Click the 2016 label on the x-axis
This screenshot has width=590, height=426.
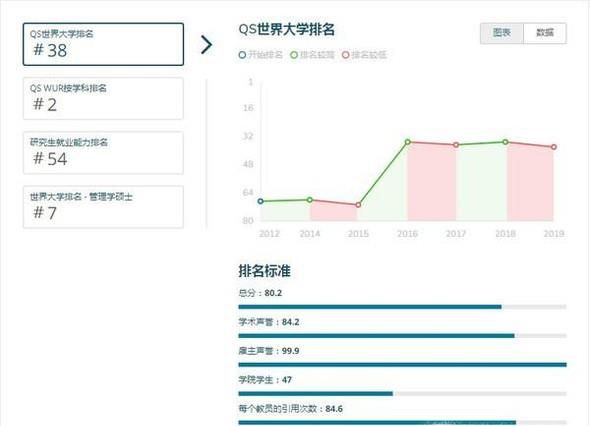[x=408, y=234]
